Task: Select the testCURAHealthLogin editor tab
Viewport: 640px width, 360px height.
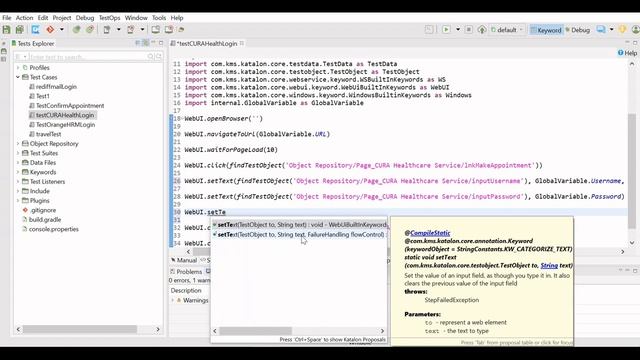Action: 207,43
